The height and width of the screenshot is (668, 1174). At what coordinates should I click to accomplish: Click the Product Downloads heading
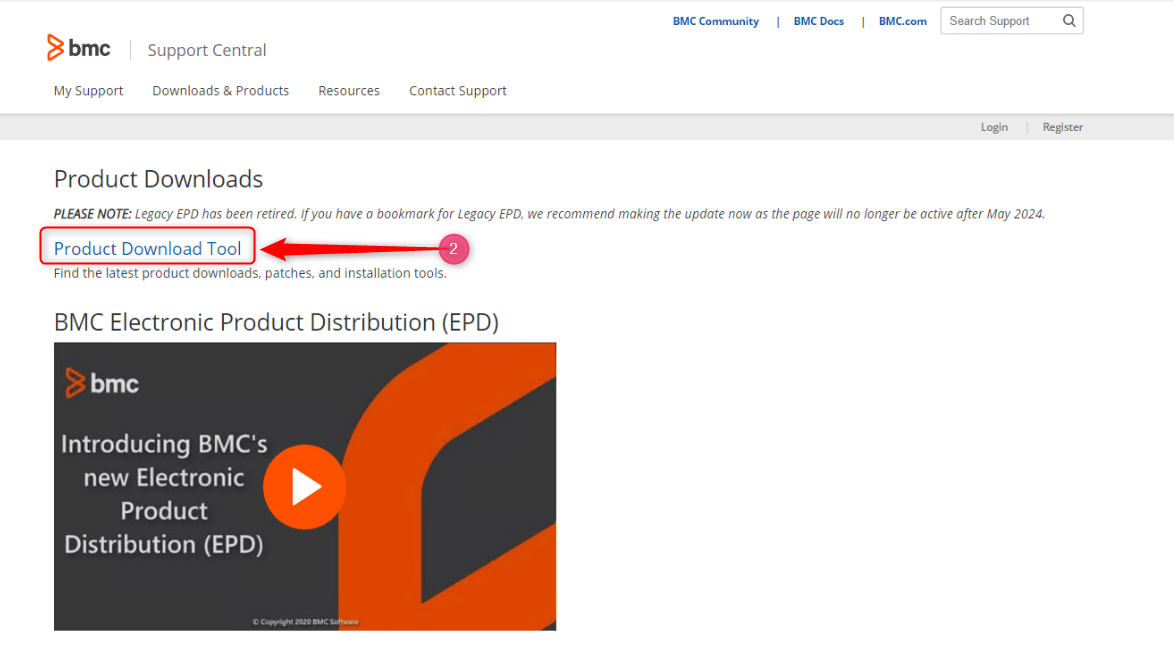[158, 179]
